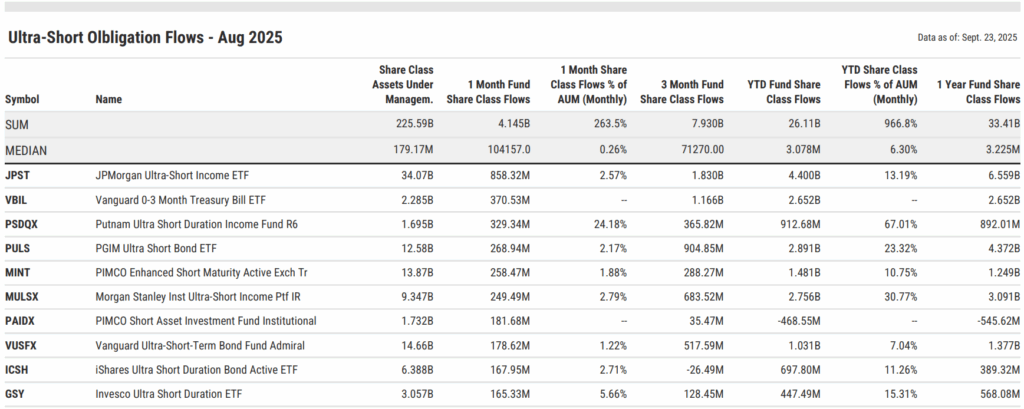Click the JPST ticker symbol

coord(17,176)
